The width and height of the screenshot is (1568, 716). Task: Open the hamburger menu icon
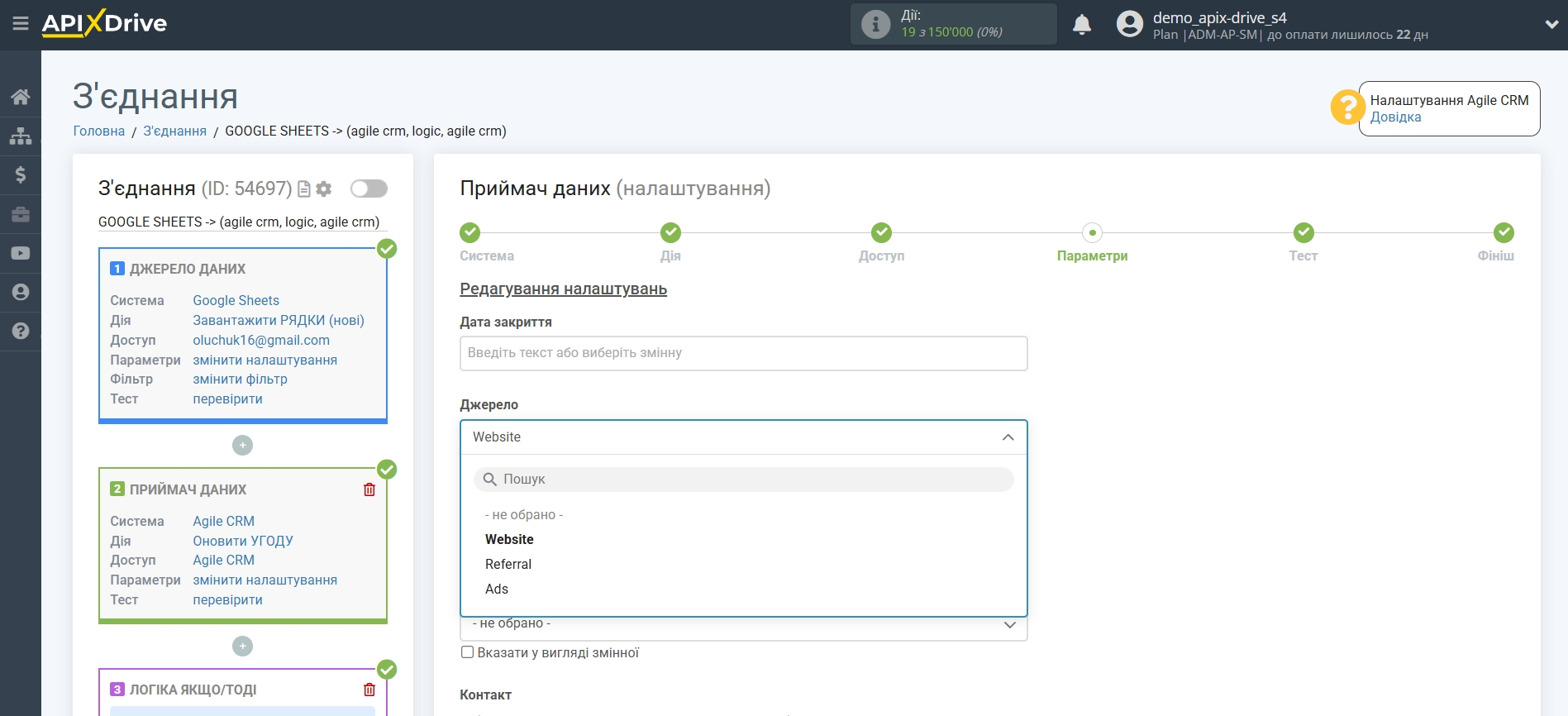pyautogui.click(x=21, y=24)
